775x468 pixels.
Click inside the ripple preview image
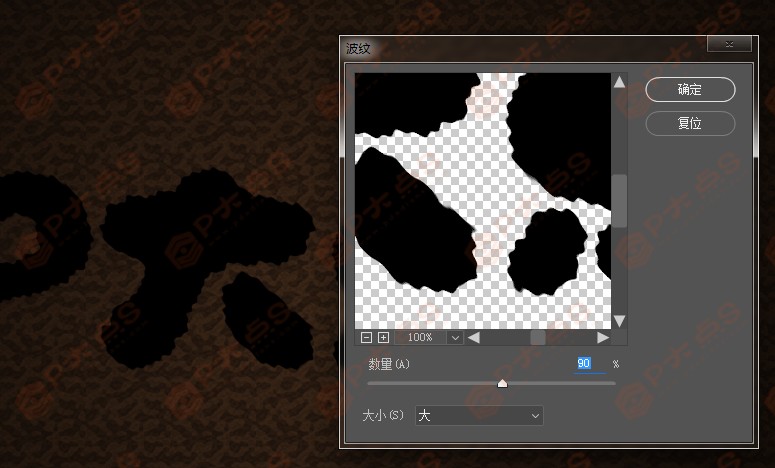tap(483, 201)
